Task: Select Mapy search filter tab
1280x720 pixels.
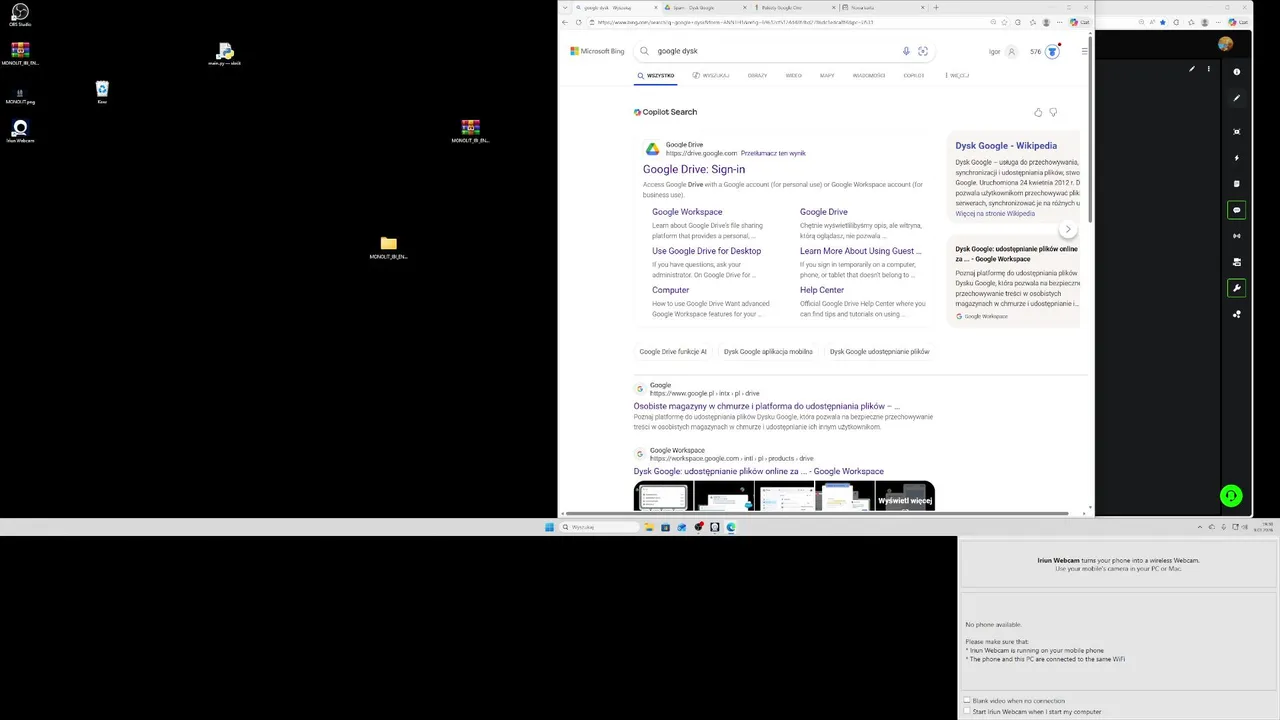Action: [x=827, y=75]
